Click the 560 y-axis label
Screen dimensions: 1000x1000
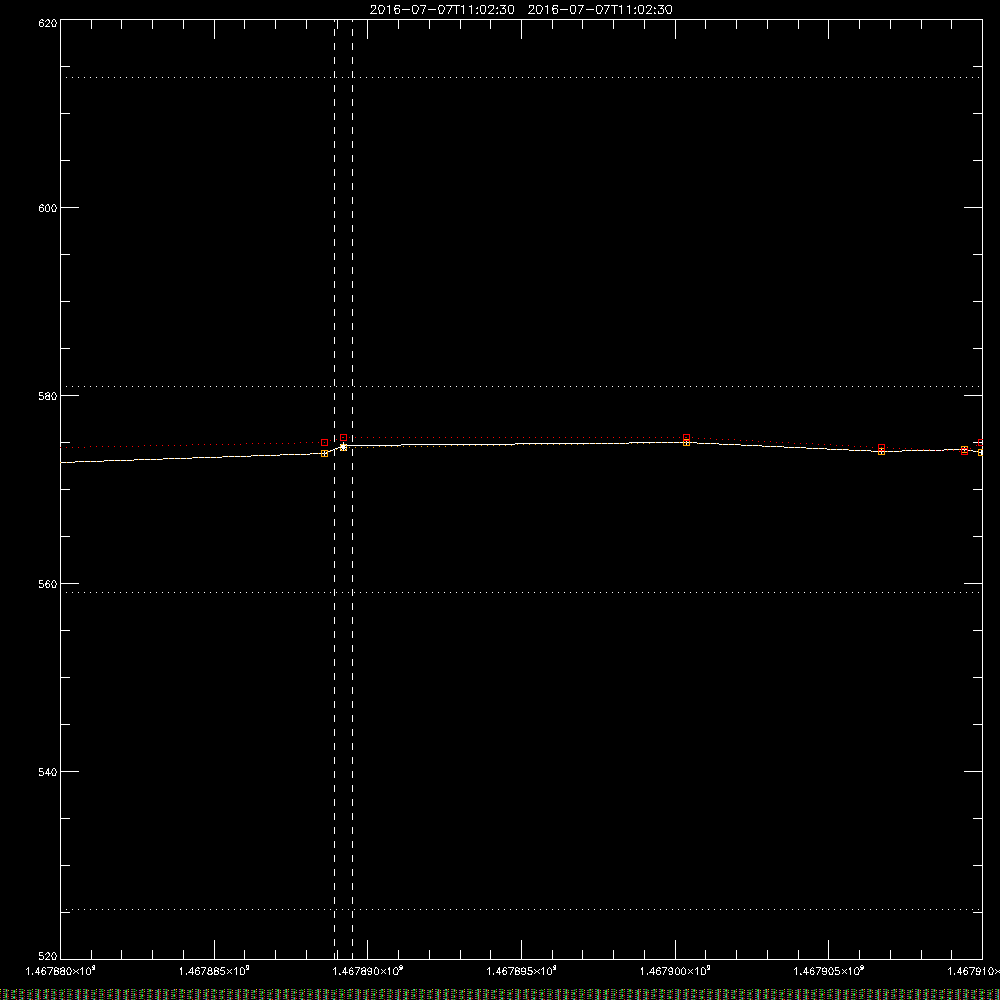pos(48,584)
